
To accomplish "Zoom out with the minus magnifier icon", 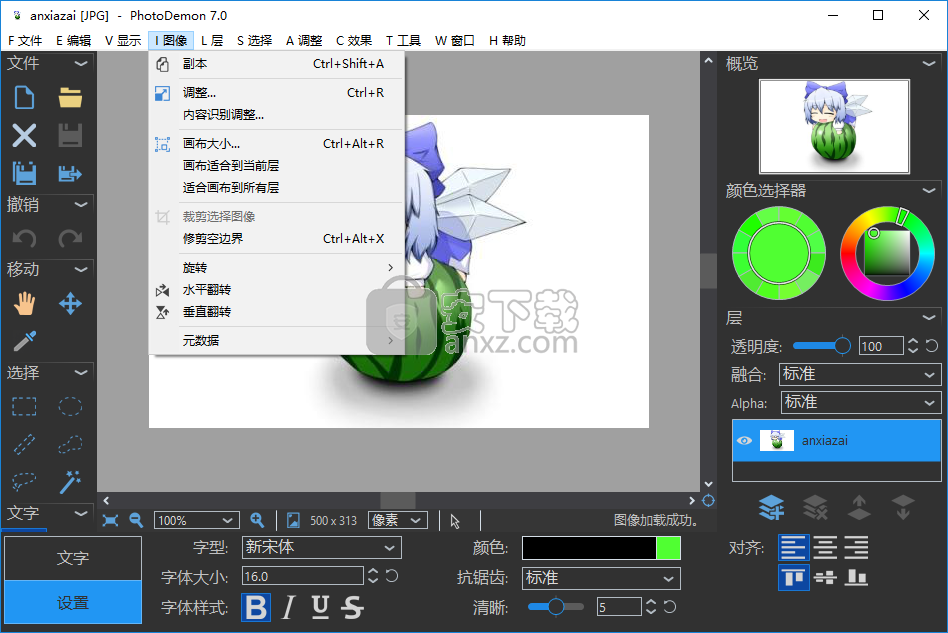I will (x=136, y=521).
